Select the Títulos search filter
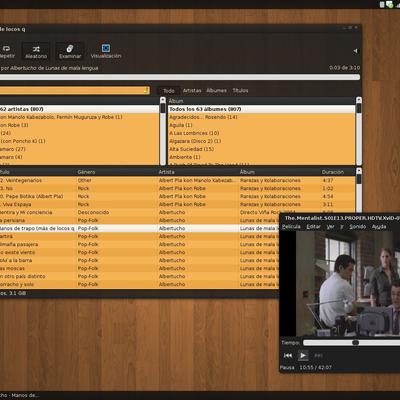400x400 pixels. (240, 90)
